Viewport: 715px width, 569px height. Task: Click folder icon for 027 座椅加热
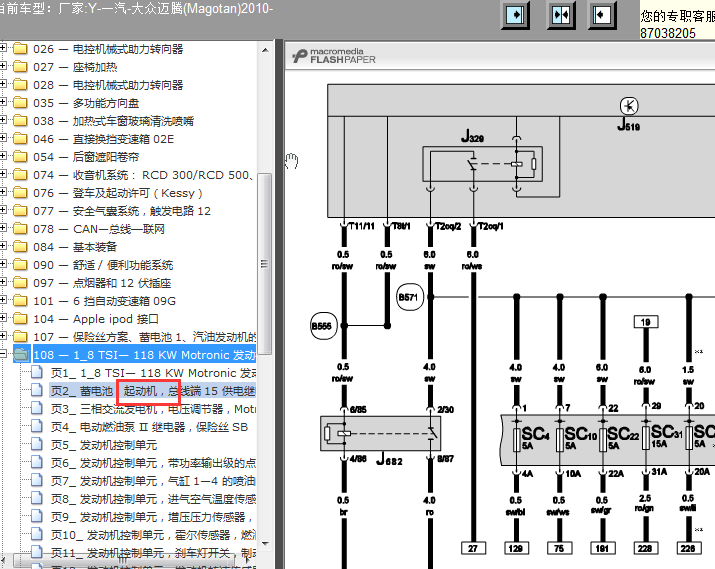click(20, 67)
